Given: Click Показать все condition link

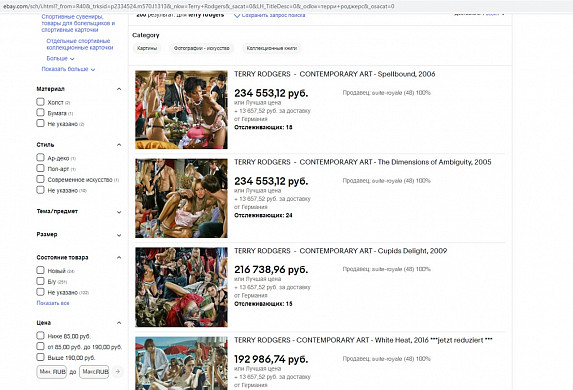Looking at the screenshot, I should 53,303.
